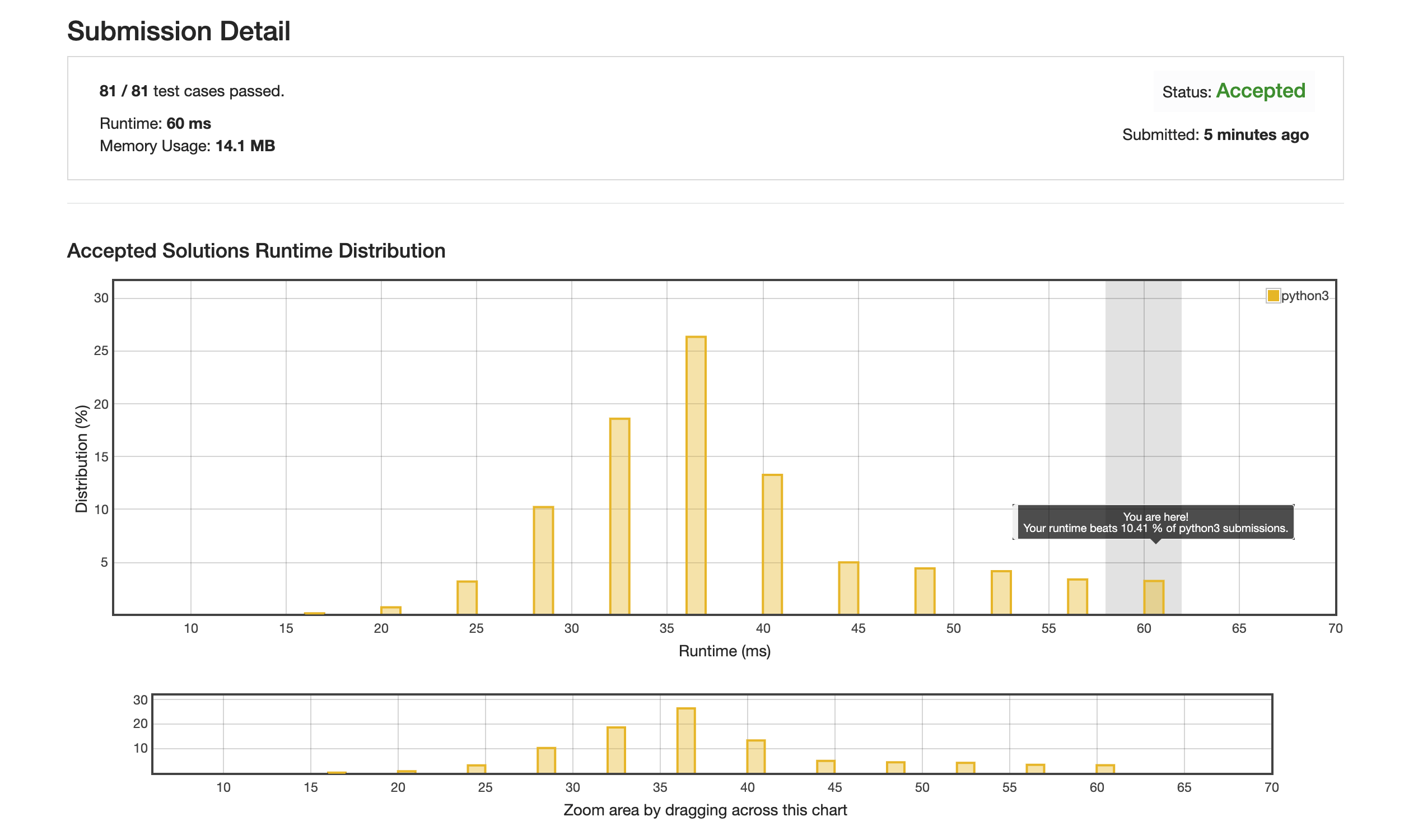Select the bar near 48 ms runtime
This screenshot has width=1418, height=840.
(925, 591)
